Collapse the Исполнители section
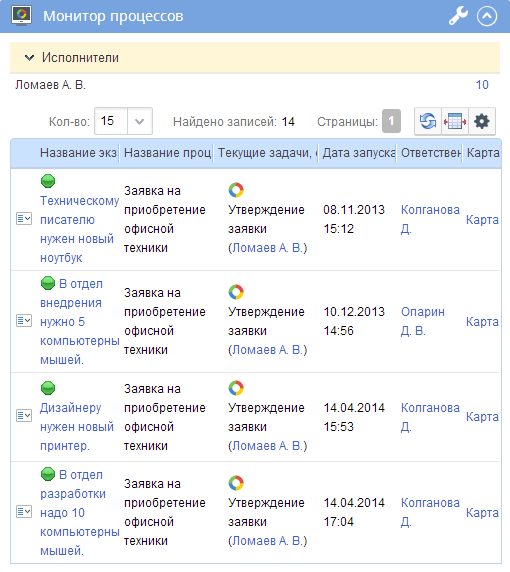510x572 pixels. point(29,58)
